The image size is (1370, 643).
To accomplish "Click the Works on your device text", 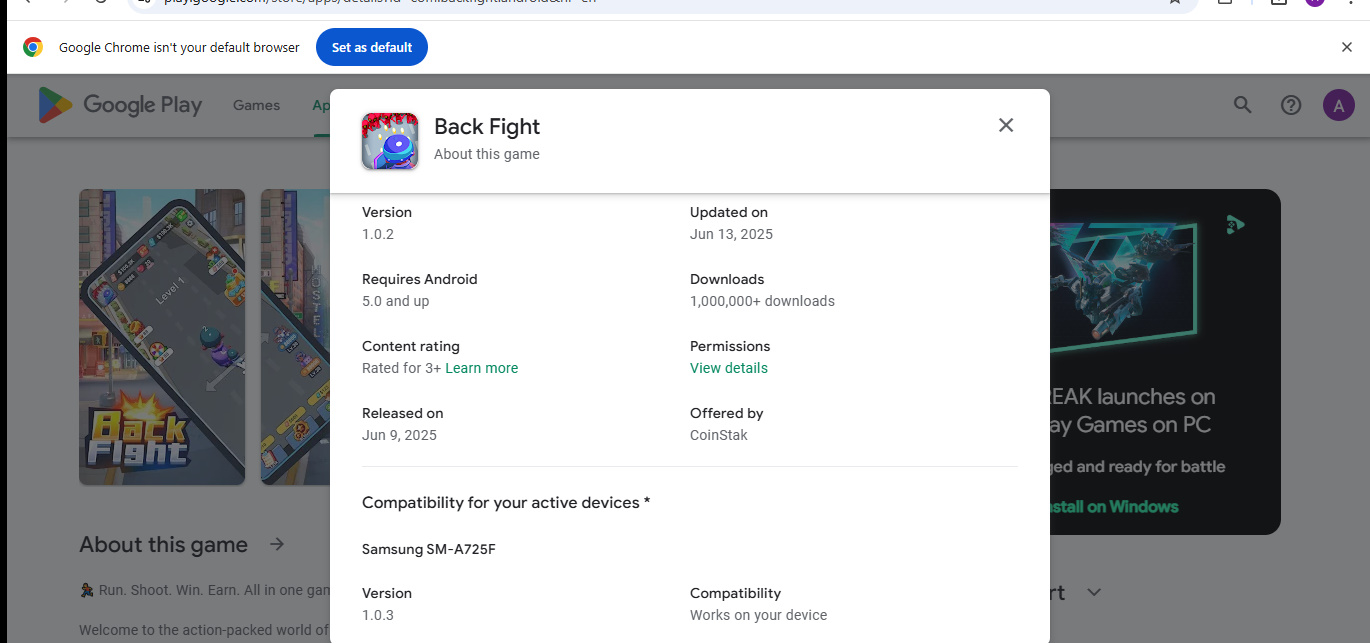I will point(759,615).
